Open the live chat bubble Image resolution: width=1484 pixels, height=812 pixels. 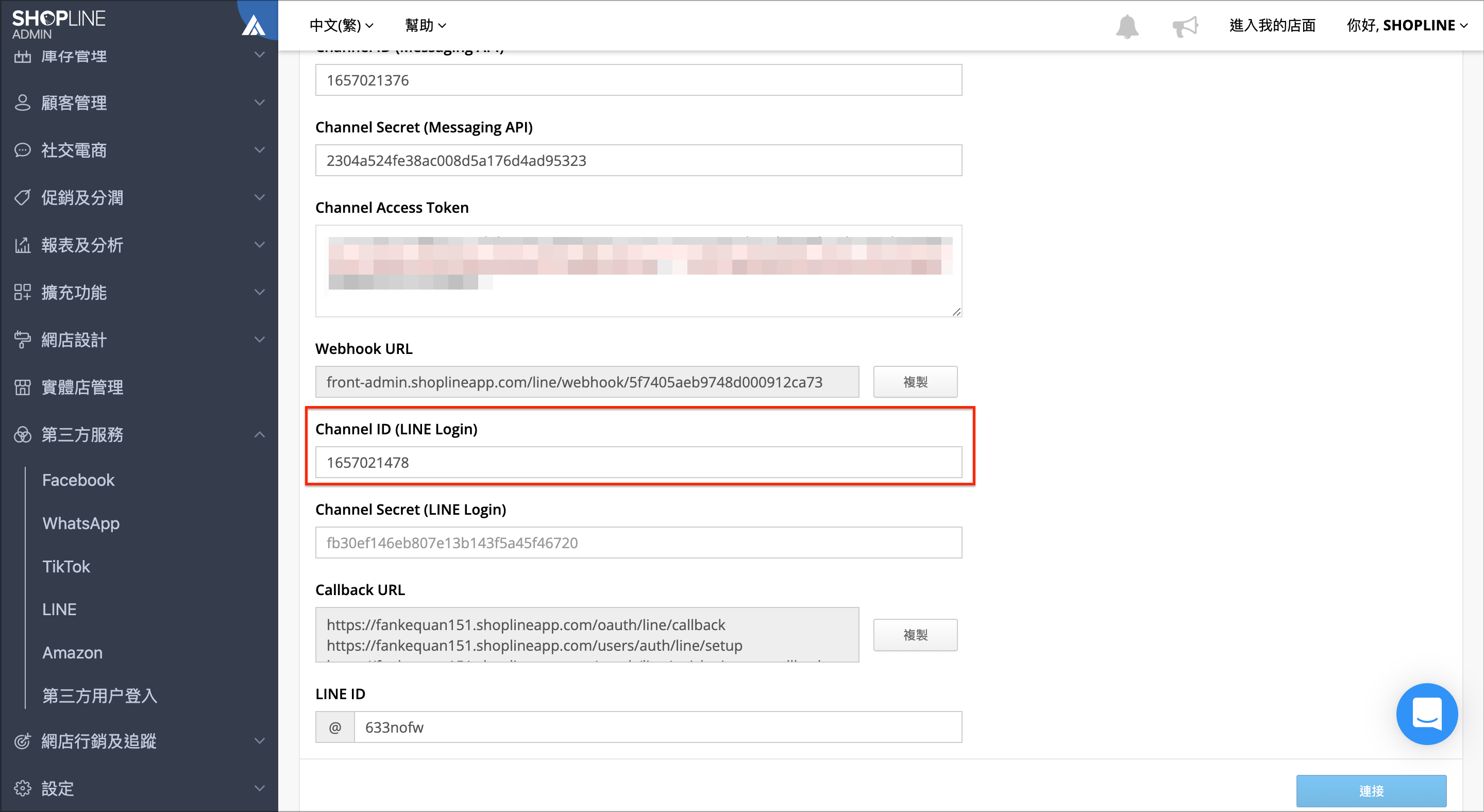(1426, 714)
